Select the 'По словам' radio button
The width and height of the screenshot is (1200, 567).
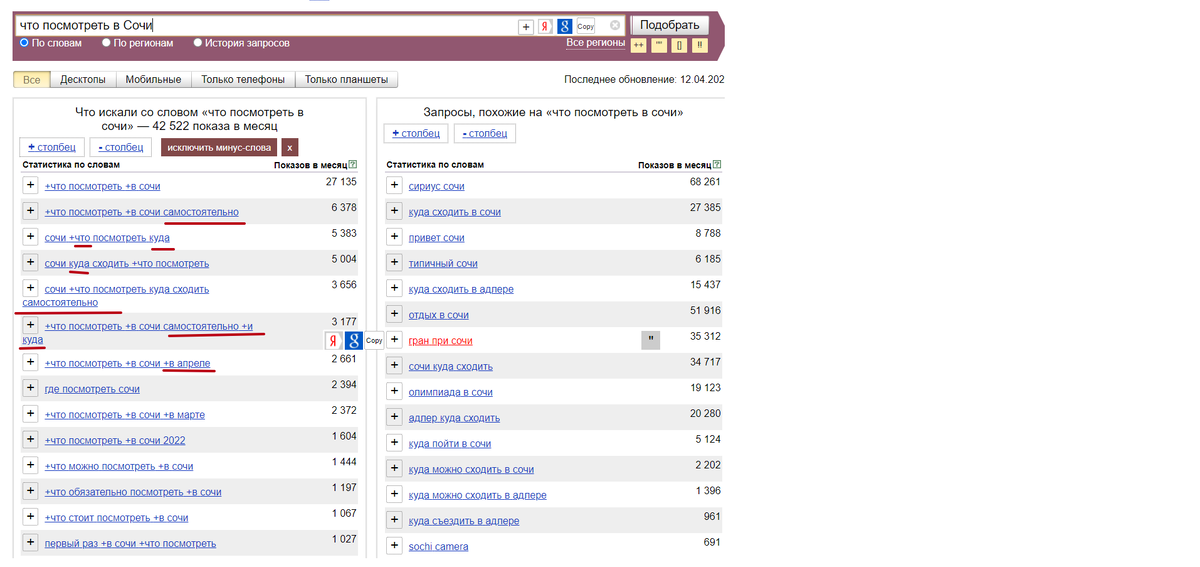[x=25, y=43]
